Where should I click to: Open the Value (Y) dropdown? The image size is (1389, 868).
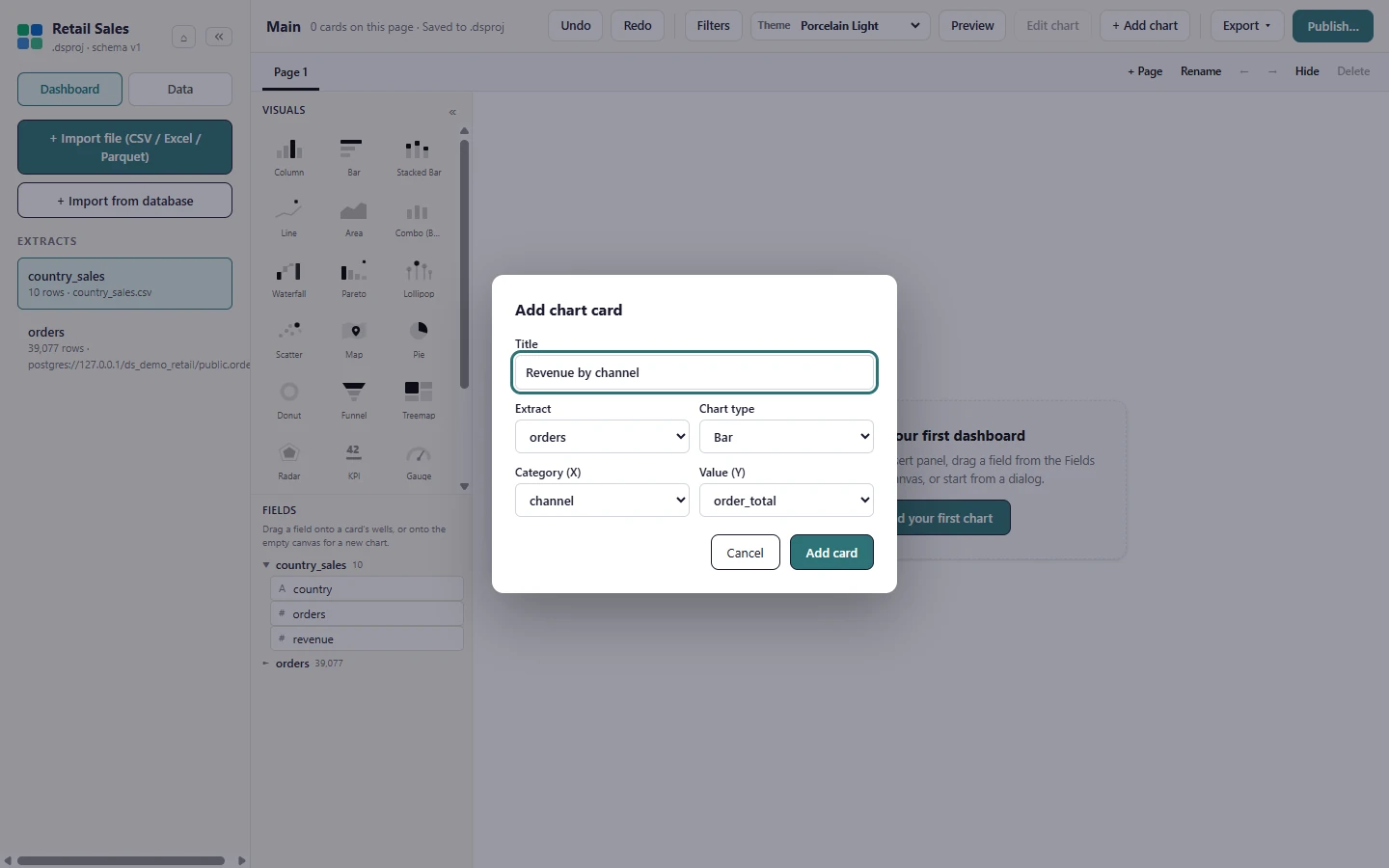786,501
